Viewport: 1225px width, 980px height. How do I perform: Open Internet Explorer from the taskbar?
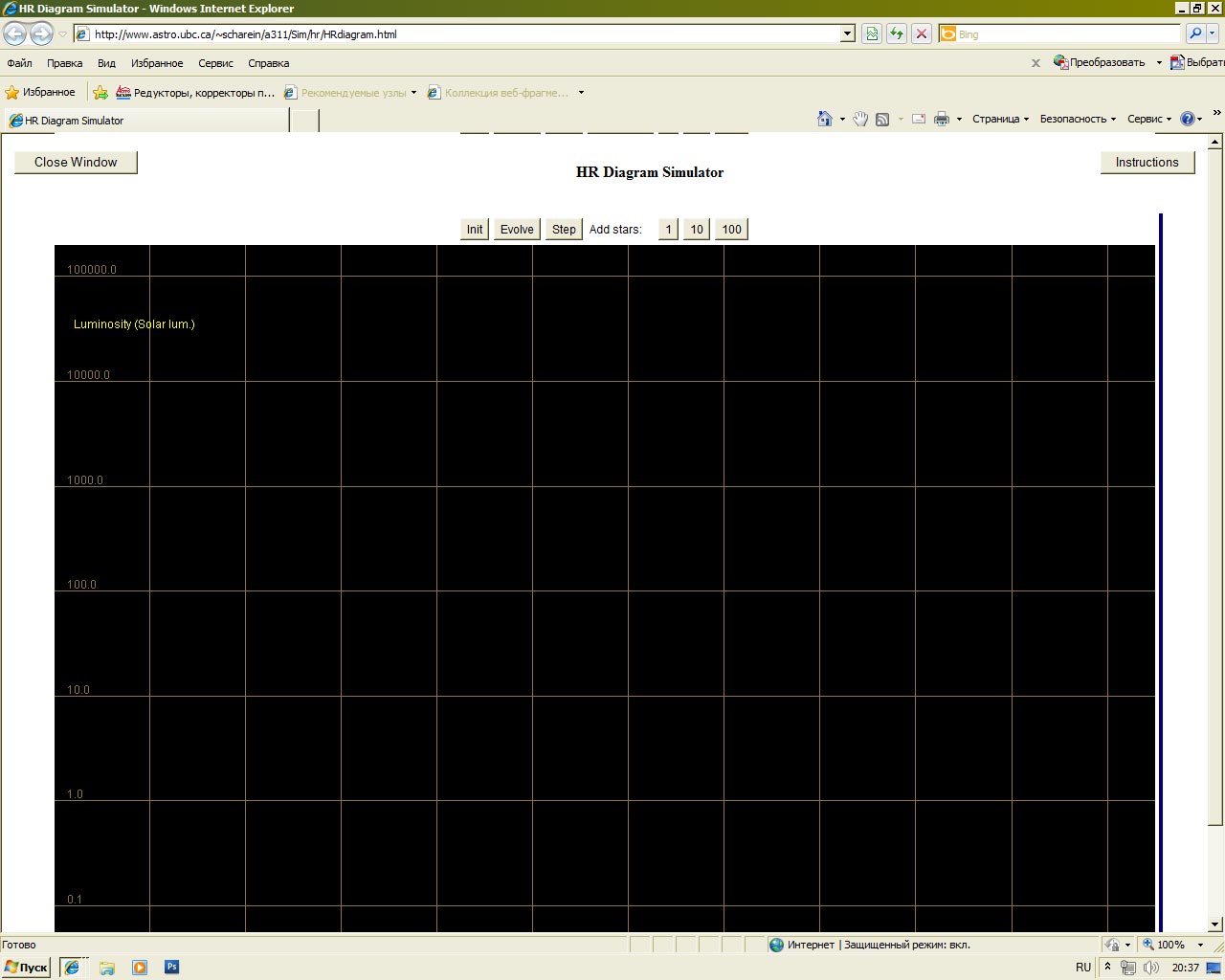(x=72, y=968)
